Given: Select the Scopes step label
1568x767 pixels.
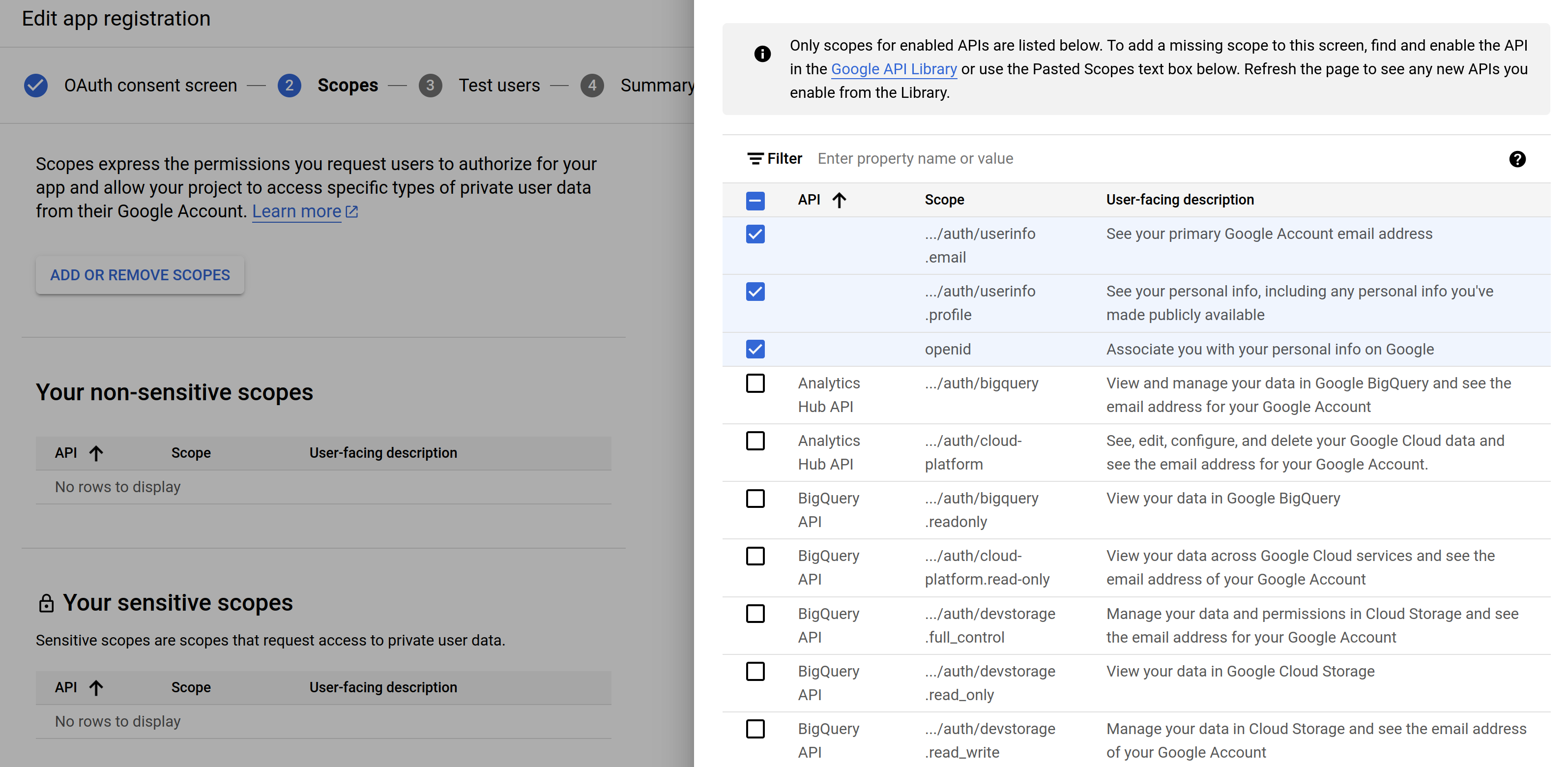Looking at the screenshot, I should tap(348, 85).
